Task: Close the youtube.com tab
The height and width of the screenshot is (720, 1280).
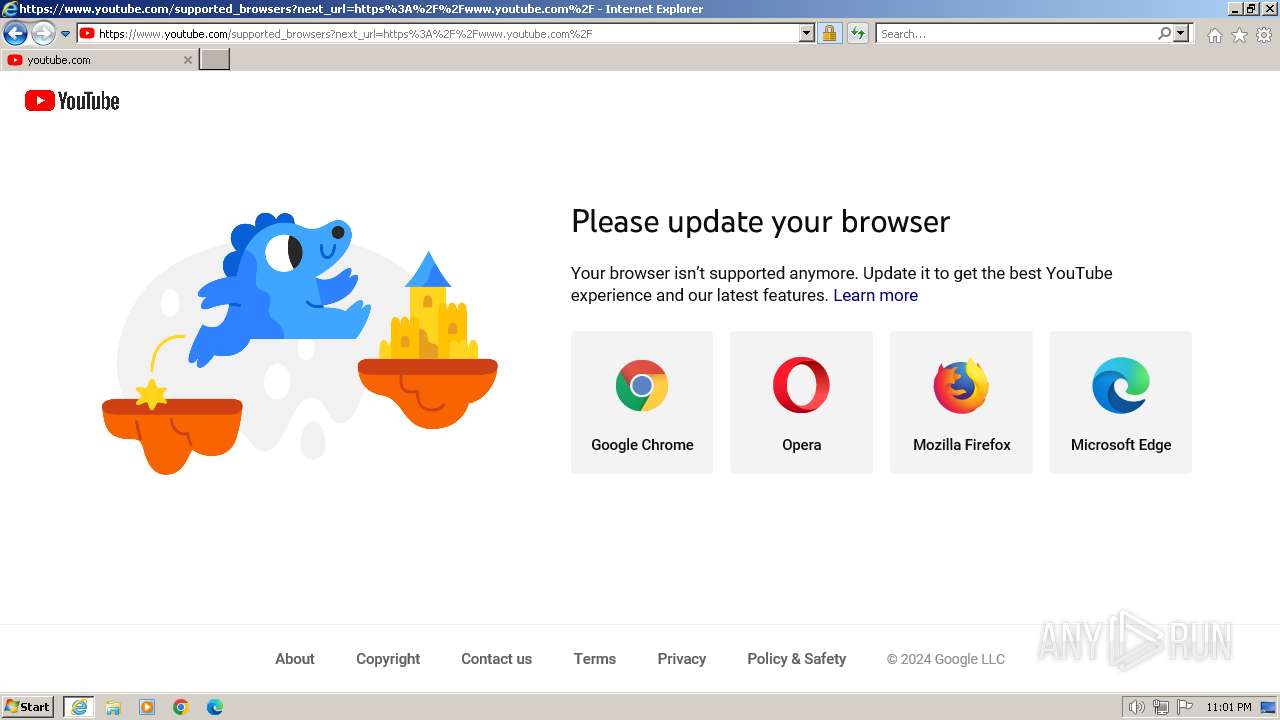Action: point(187,60)
